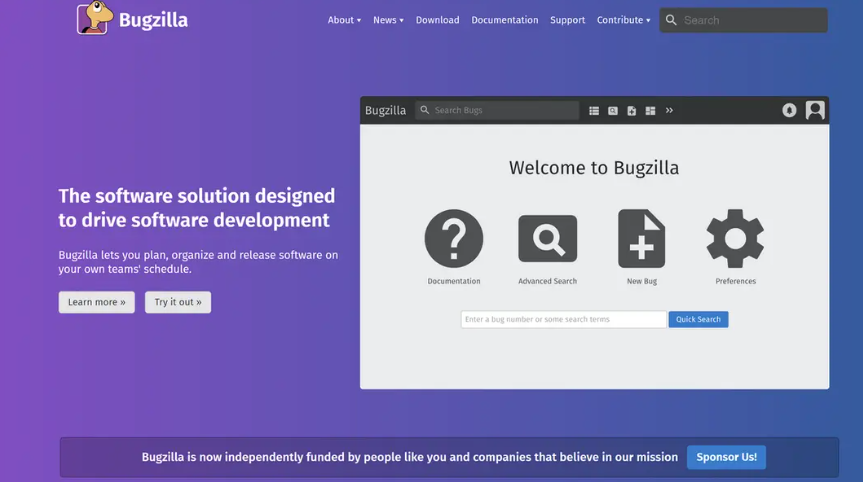Image resolution: width=863 pixels, height=482 pixels.
Task: Click the Search Bugs magnifier icon
Action: [424, 110]
